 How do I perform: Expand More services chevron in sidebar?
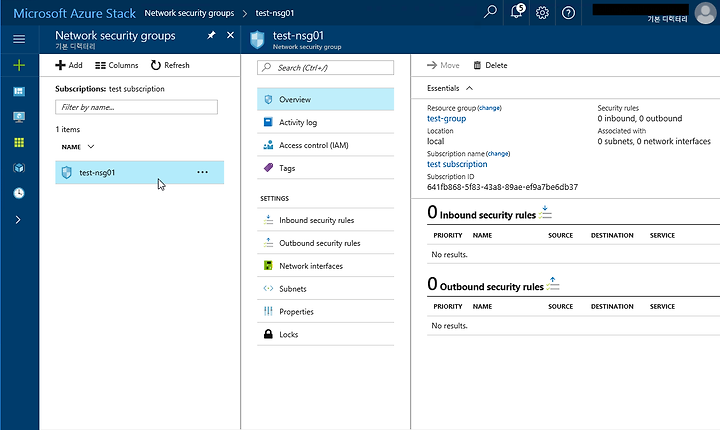point(18,220)
